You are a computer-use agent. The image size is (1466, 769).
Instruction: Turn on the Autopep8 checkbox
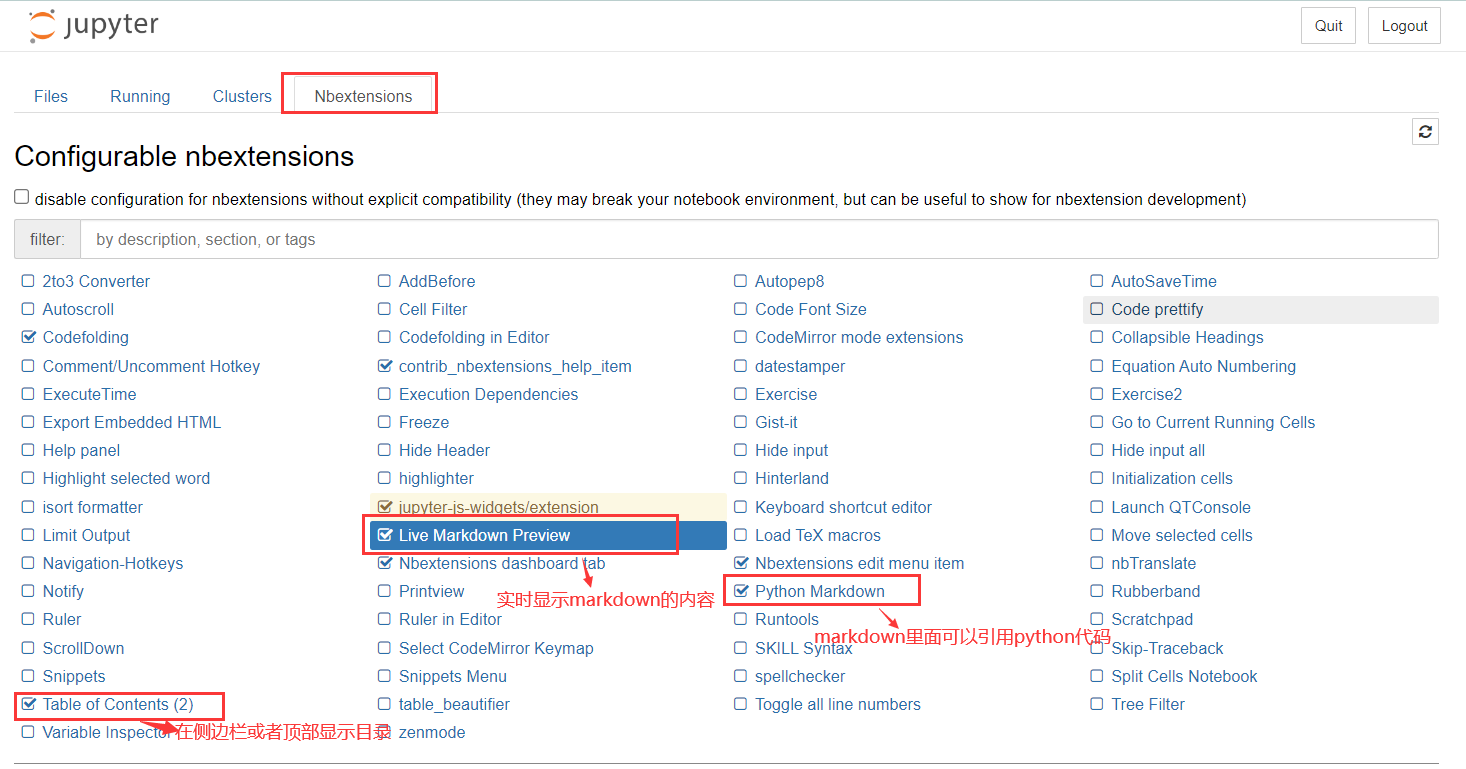tap(740, 282)
